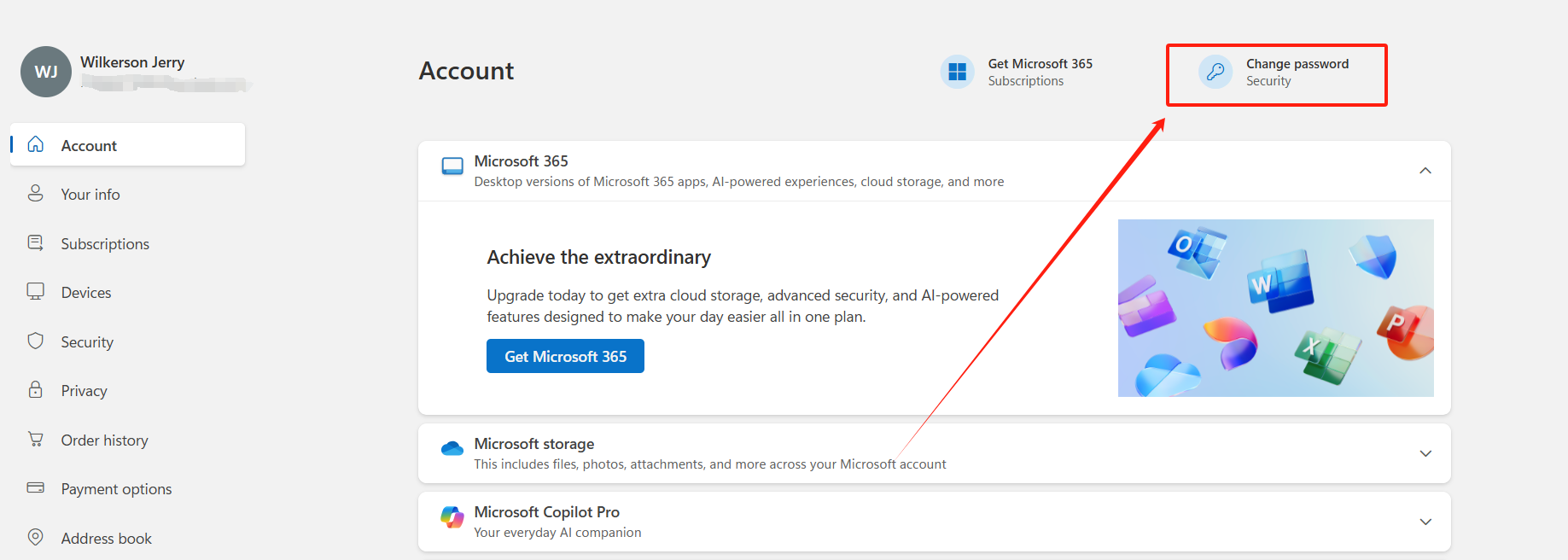
Task: Click the Microsoft Copilot Pro title
Action: coord(547,512)
